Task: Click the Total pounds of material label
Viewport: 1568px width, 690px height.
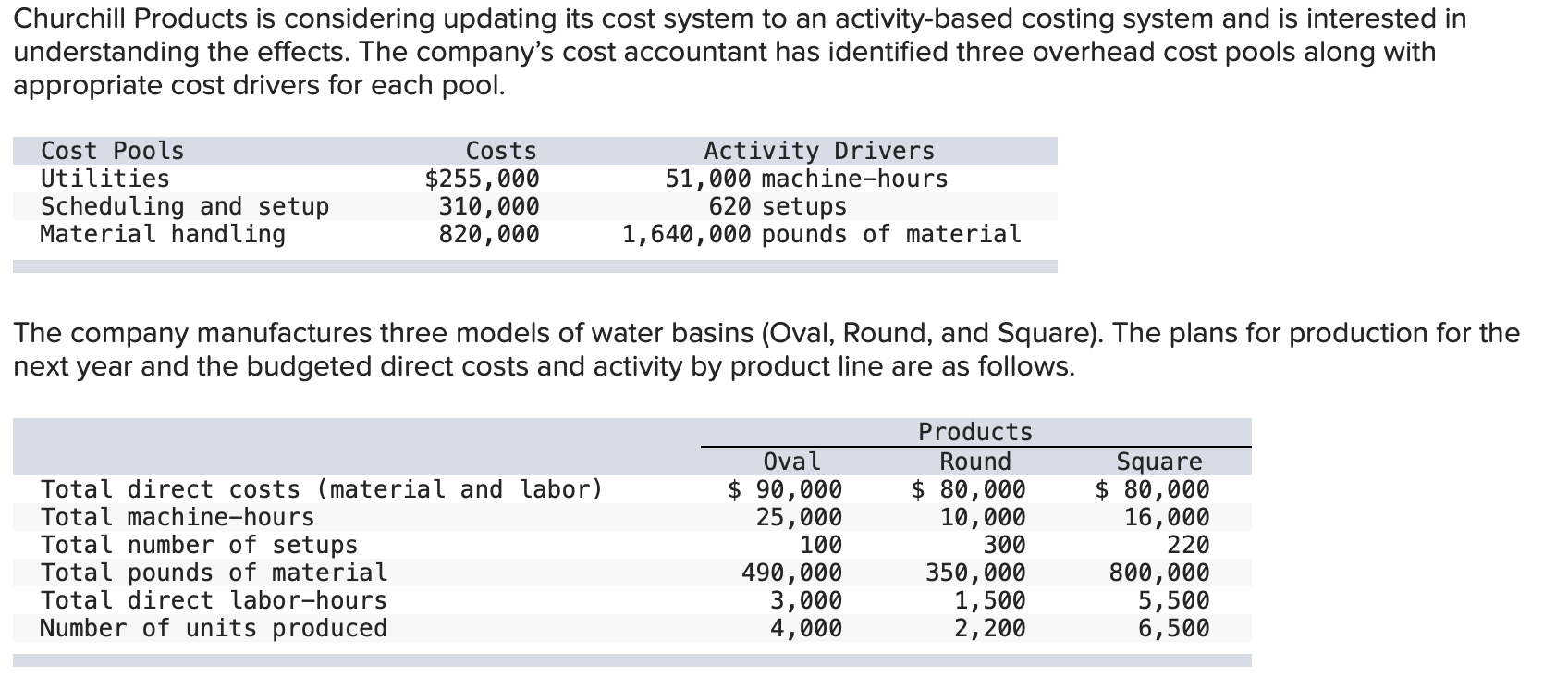Action: [x=214, y=573]
